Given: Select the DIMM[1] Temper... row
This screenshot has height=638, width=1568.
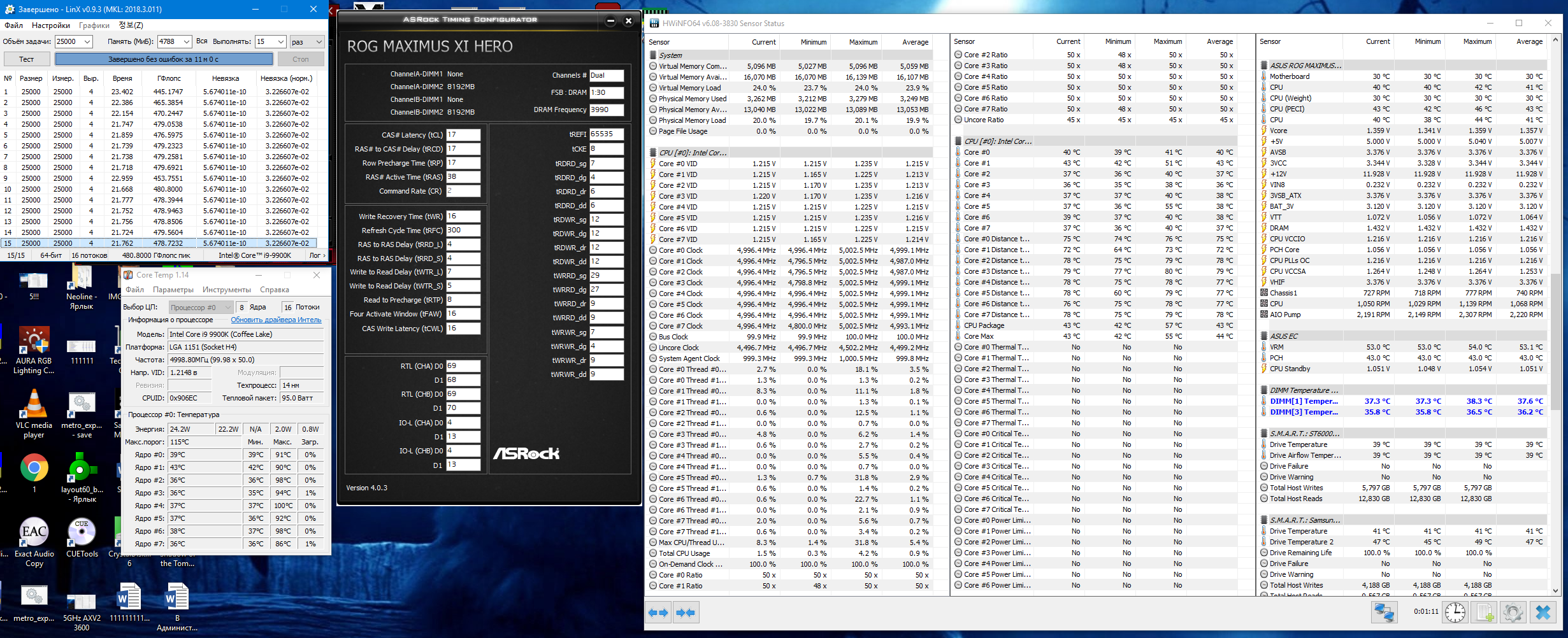Looking at the screenshot, I should 1402,401.
